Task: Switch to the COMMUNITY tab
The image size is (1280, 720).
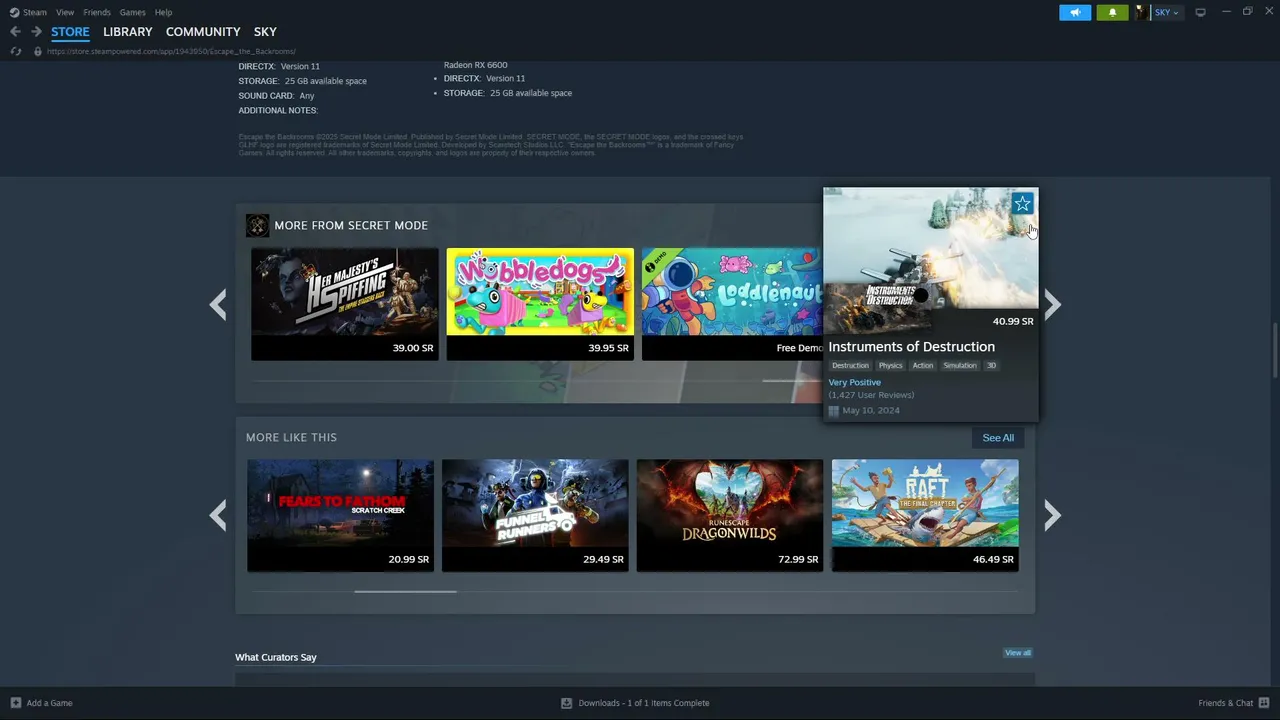Action: (203, 32)
